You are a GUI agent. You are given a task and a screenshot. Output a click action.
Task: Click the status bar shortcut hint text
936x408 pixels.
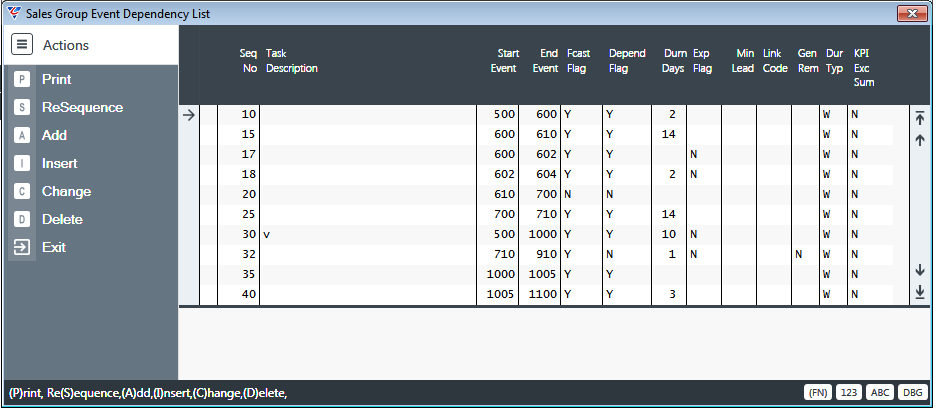[x=149, y=393]
